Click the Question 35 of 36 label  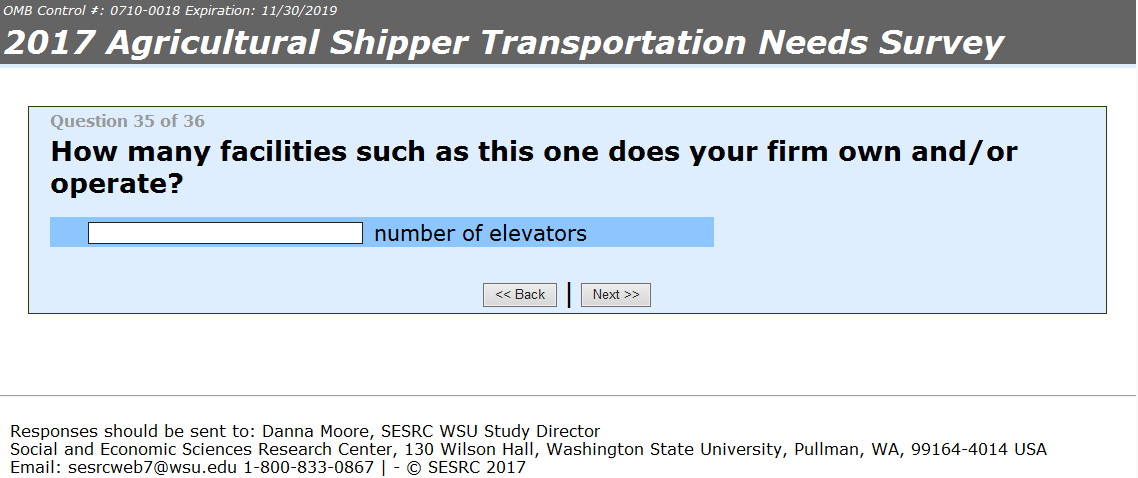pyautogui.click(x=127, y=122)
